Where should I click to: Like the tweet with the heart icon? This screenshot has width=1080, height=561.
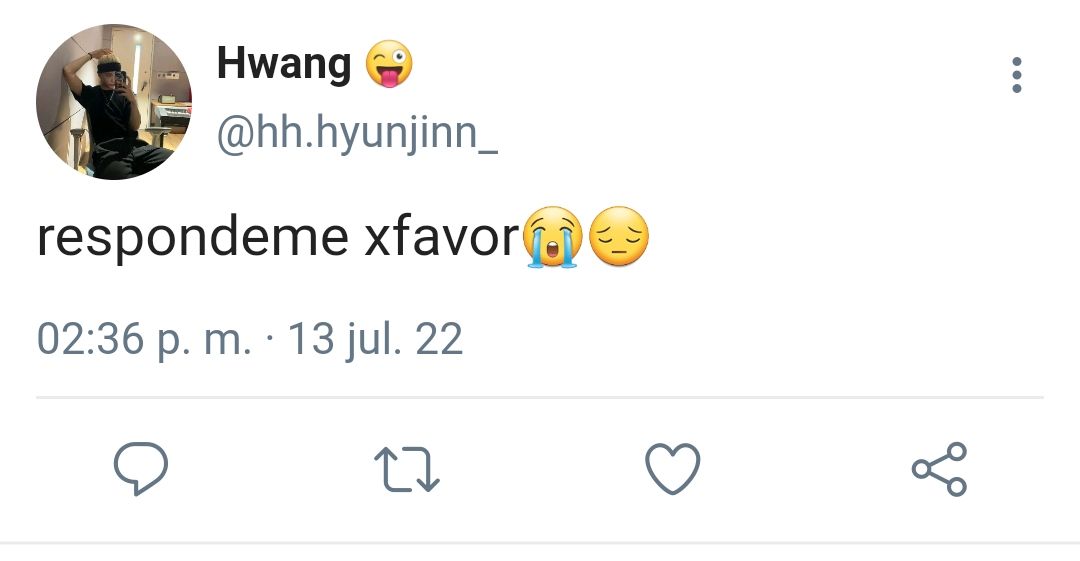(673, 469)
